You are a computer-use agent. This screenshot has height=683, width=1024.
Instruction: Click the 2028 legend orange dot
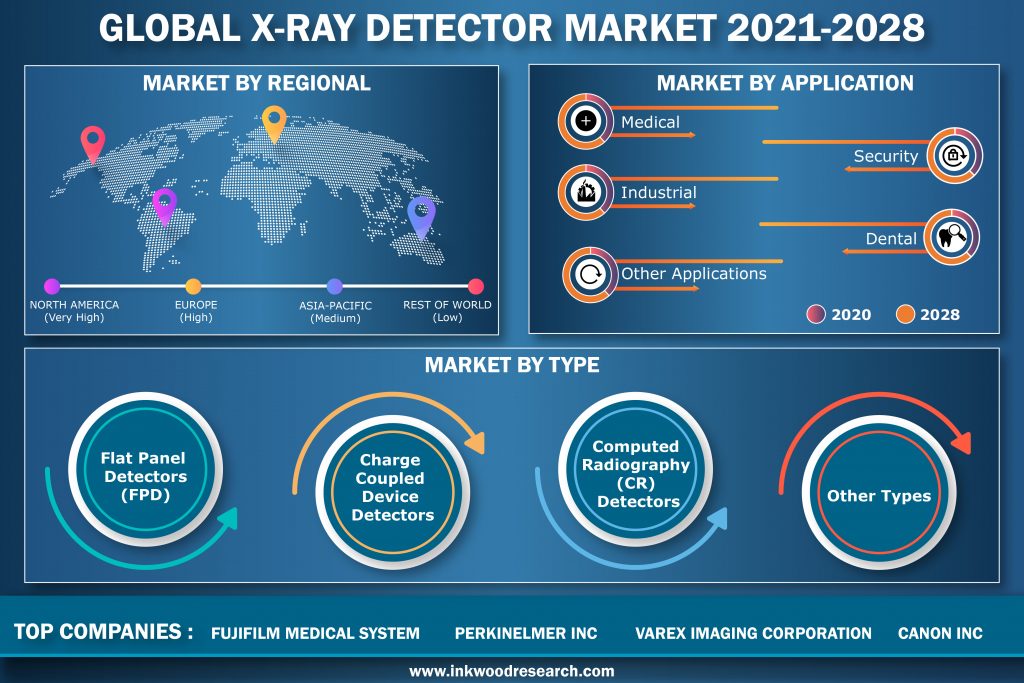point(905,314)
